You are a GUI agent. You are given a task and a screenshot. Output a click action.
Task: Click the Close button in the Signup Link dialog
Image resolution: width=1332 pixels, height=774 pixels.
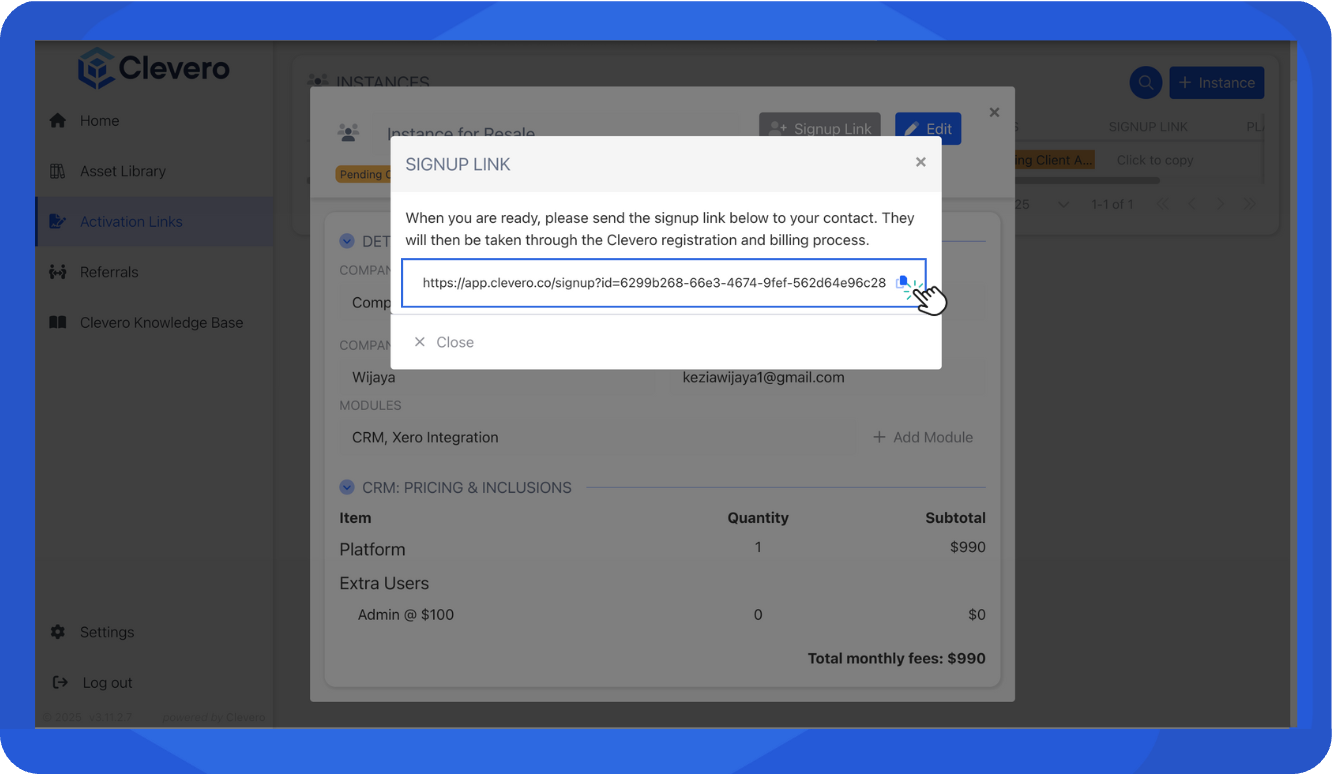click(x=445, y=342)
